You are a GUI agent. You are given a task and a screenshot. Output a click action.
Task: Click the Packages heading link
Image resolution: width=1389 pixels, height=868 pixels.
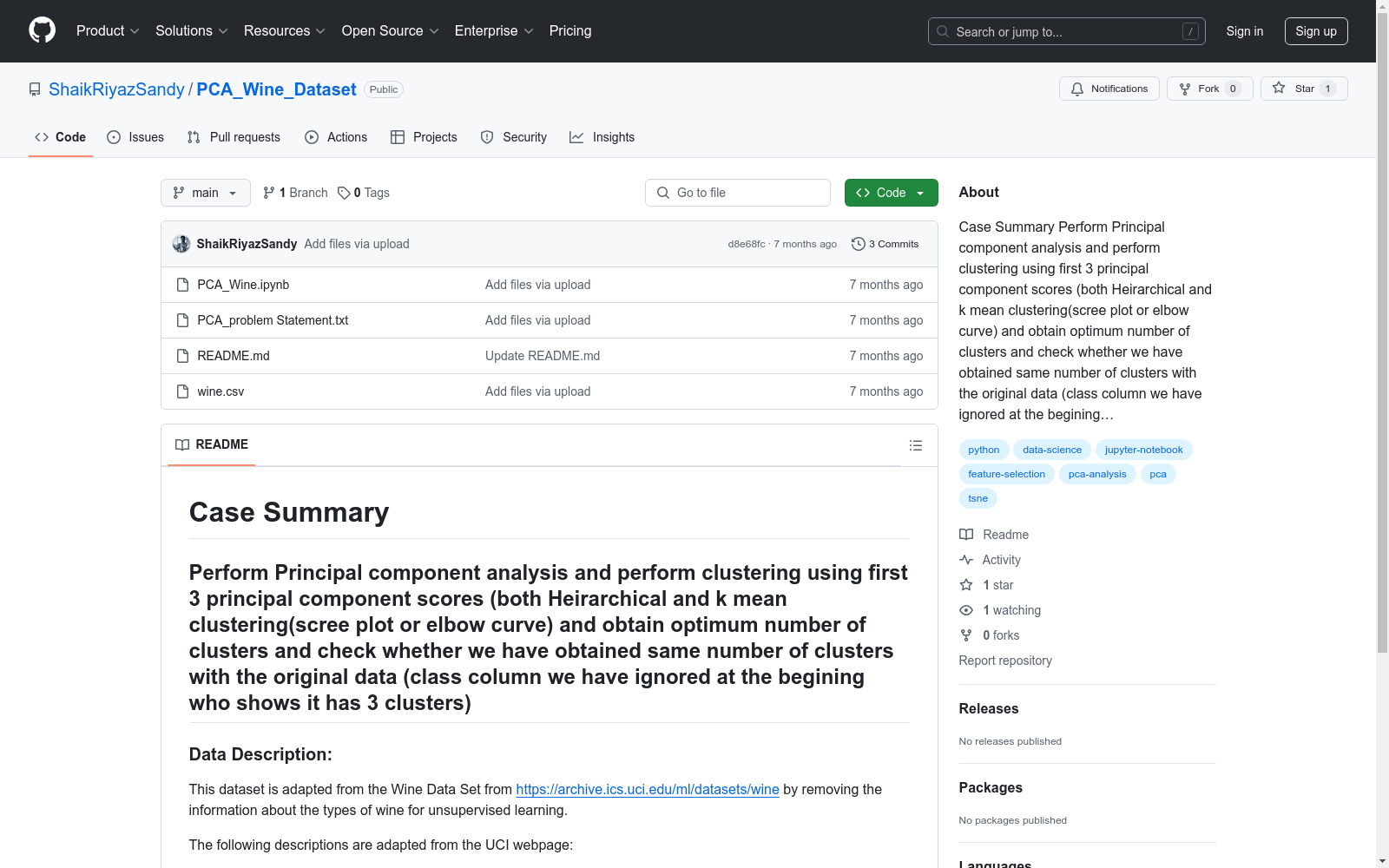pos(991,787)
